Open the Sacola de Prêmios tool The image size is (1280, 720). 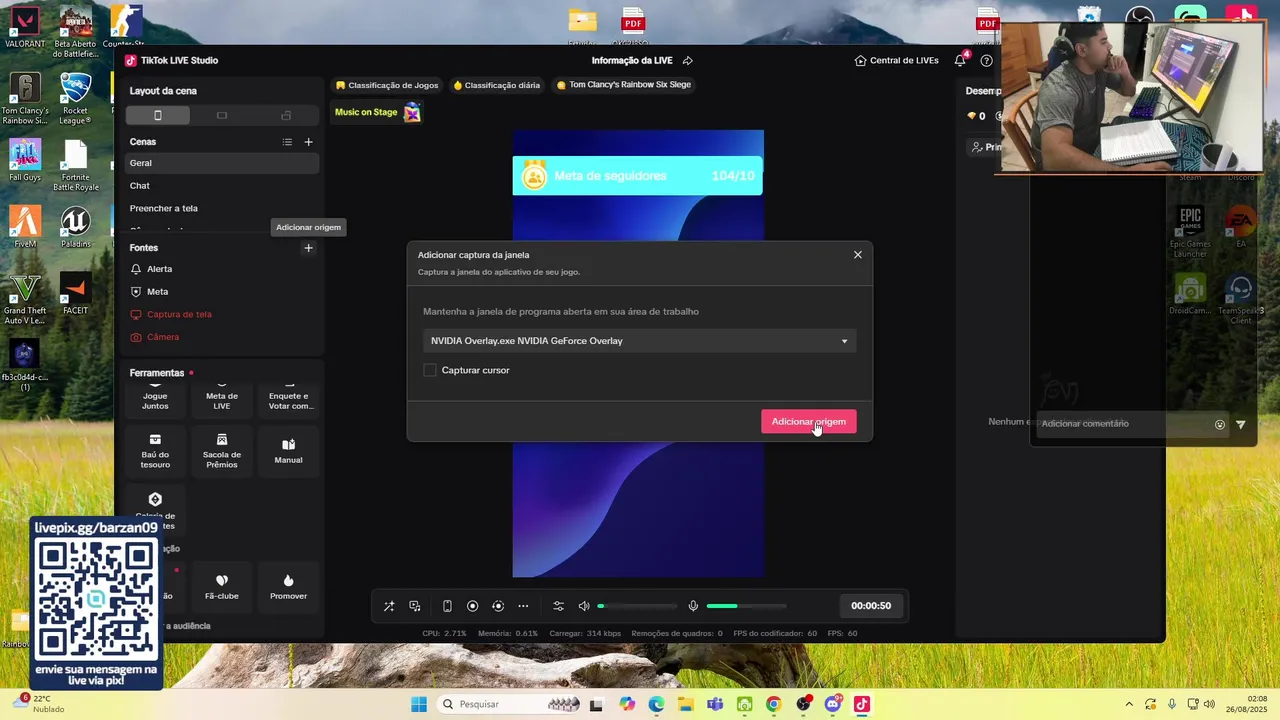point(222,452)
